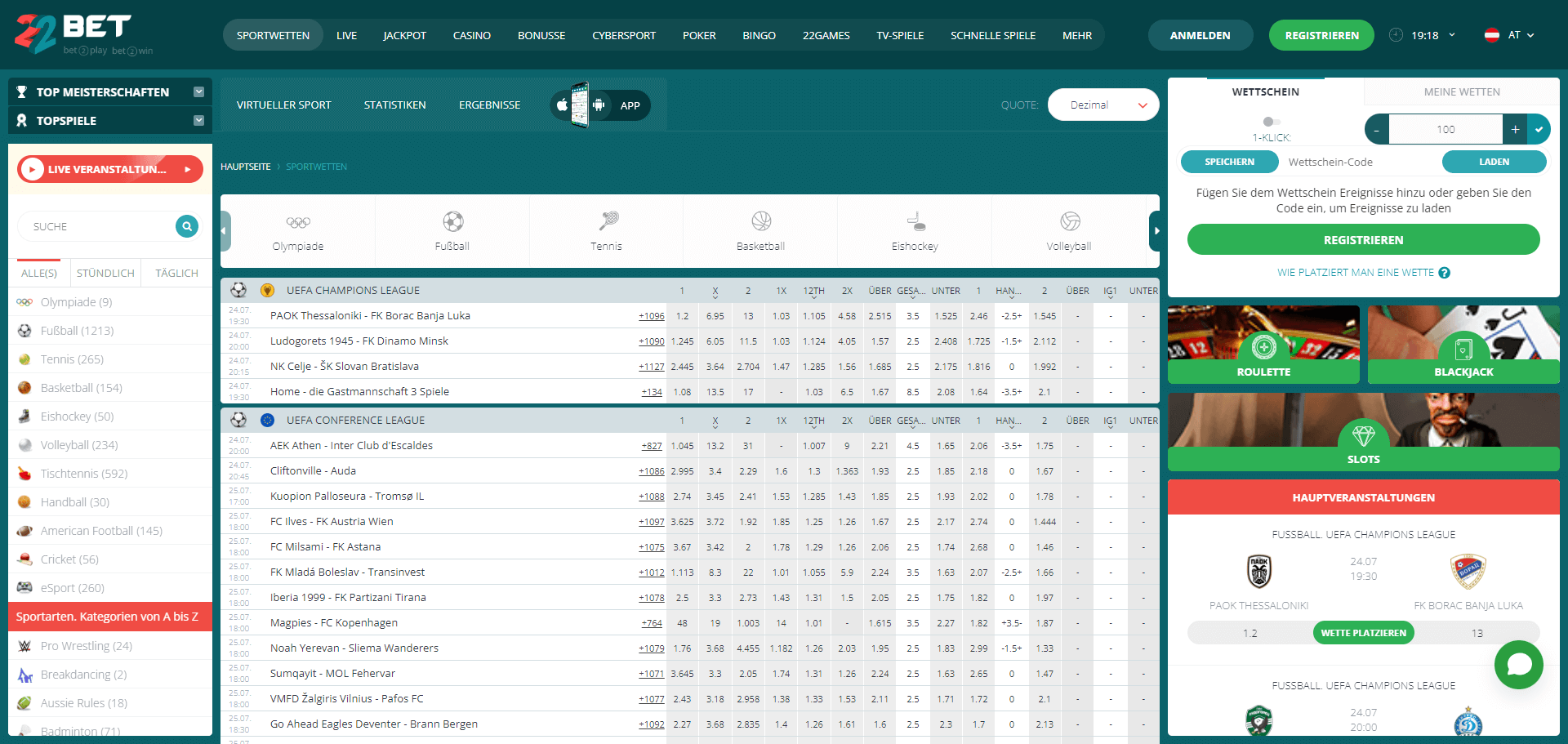The width and height of the screenshot is (1568, 744).
Task: Open Pro Wrestling (24) in sidebar
Action: [110, 646]
